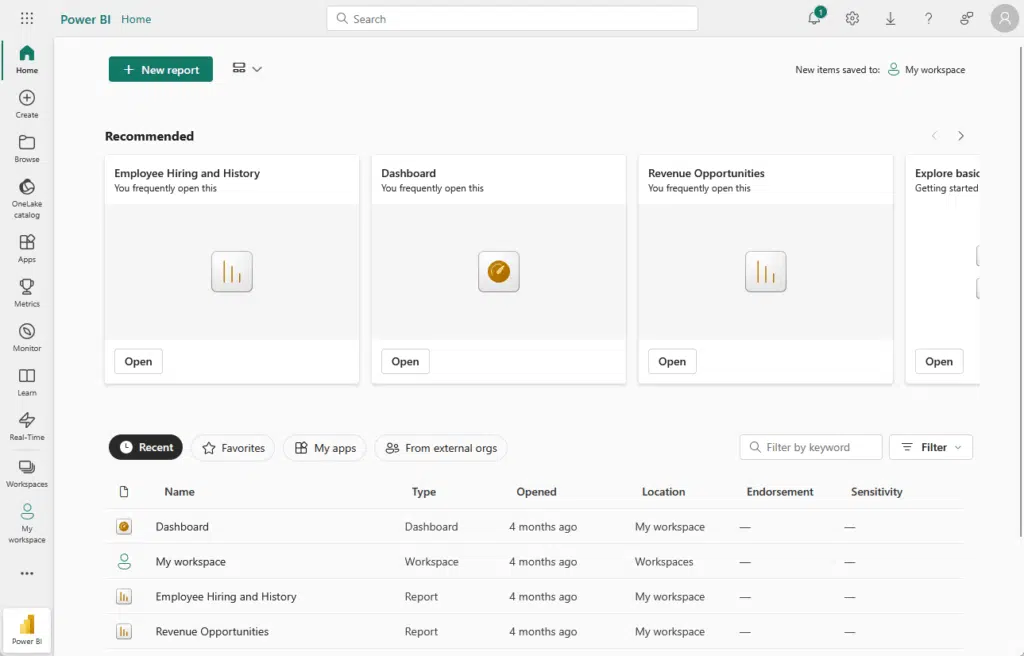Open the Dashboard recommended card
Image resolution: width=1024 pixels, height=656 pixels.
pyautogui.click(x=405, y=361)
